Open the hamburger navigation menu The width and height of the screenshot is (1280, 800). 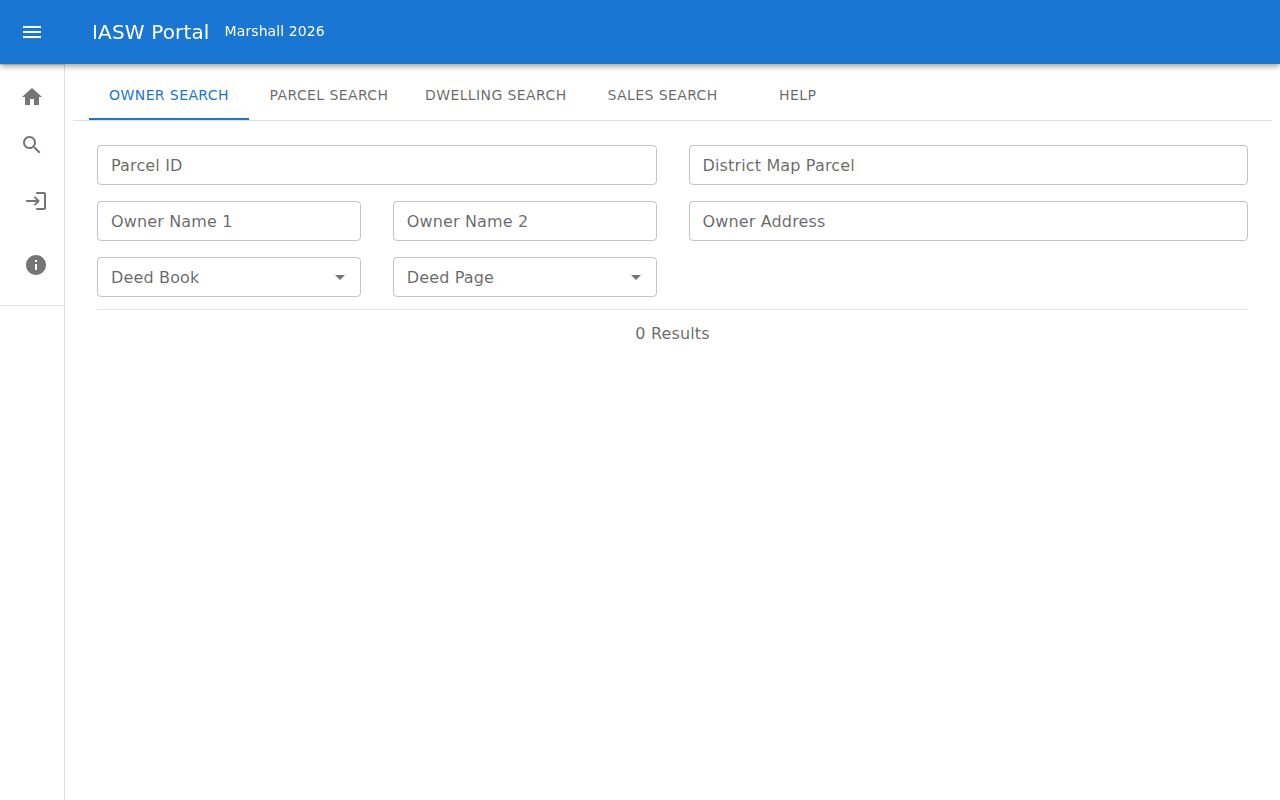(x=32, y=32)
